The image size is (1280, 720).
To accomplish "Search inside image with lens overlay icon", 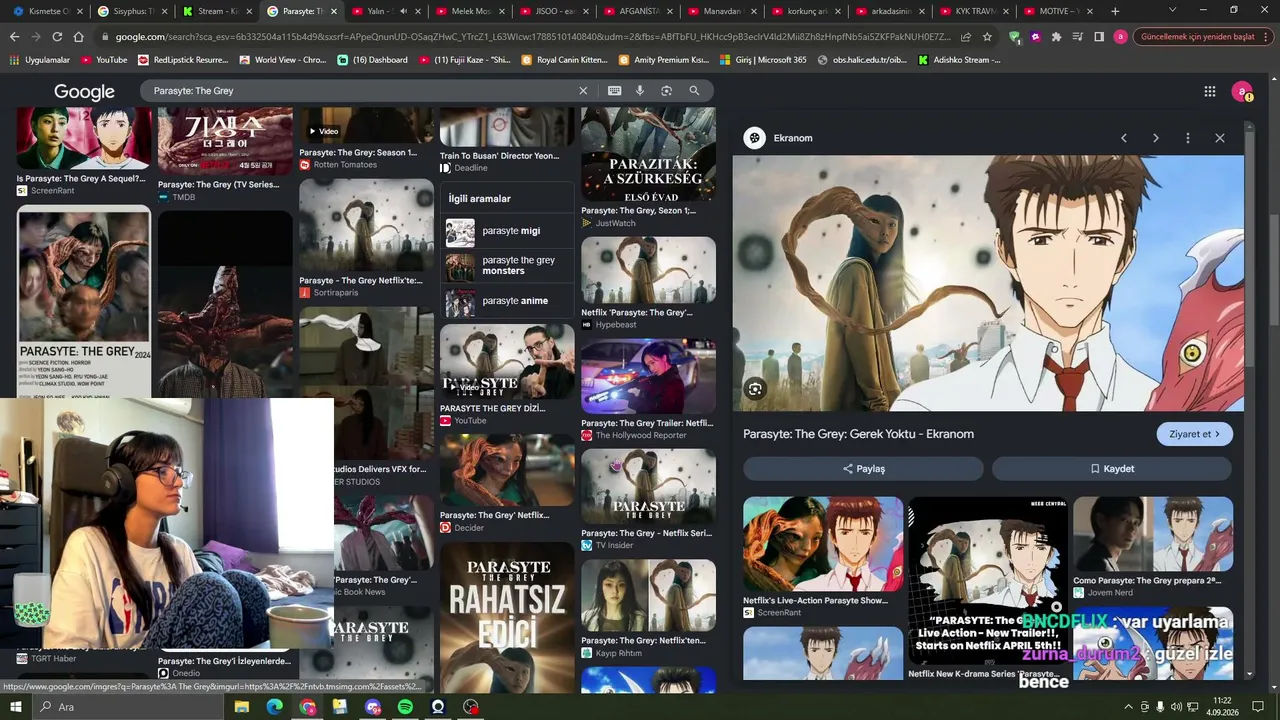I will point(755,389).
